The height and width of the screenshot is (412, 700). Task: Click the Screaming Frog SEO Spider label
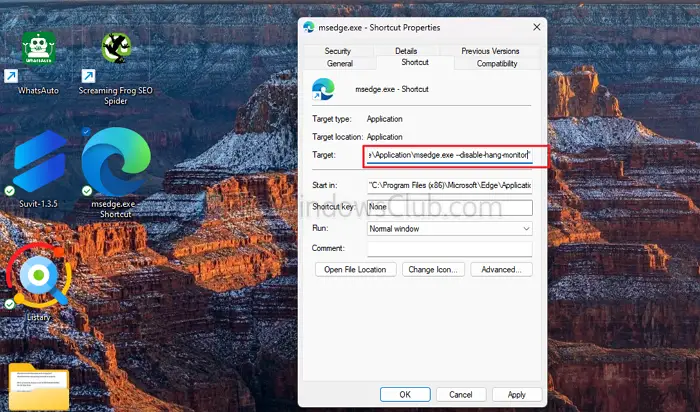point(116,96)
